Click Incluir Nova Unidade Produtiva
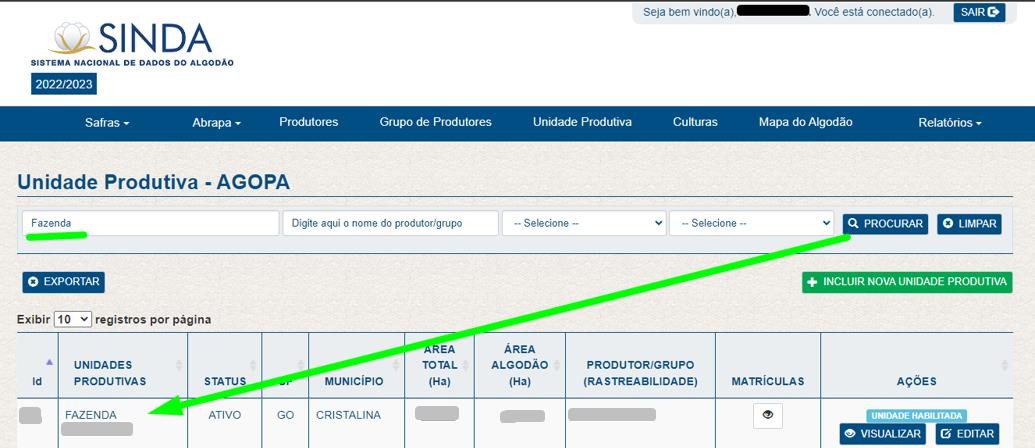 [x=906, y=282]
